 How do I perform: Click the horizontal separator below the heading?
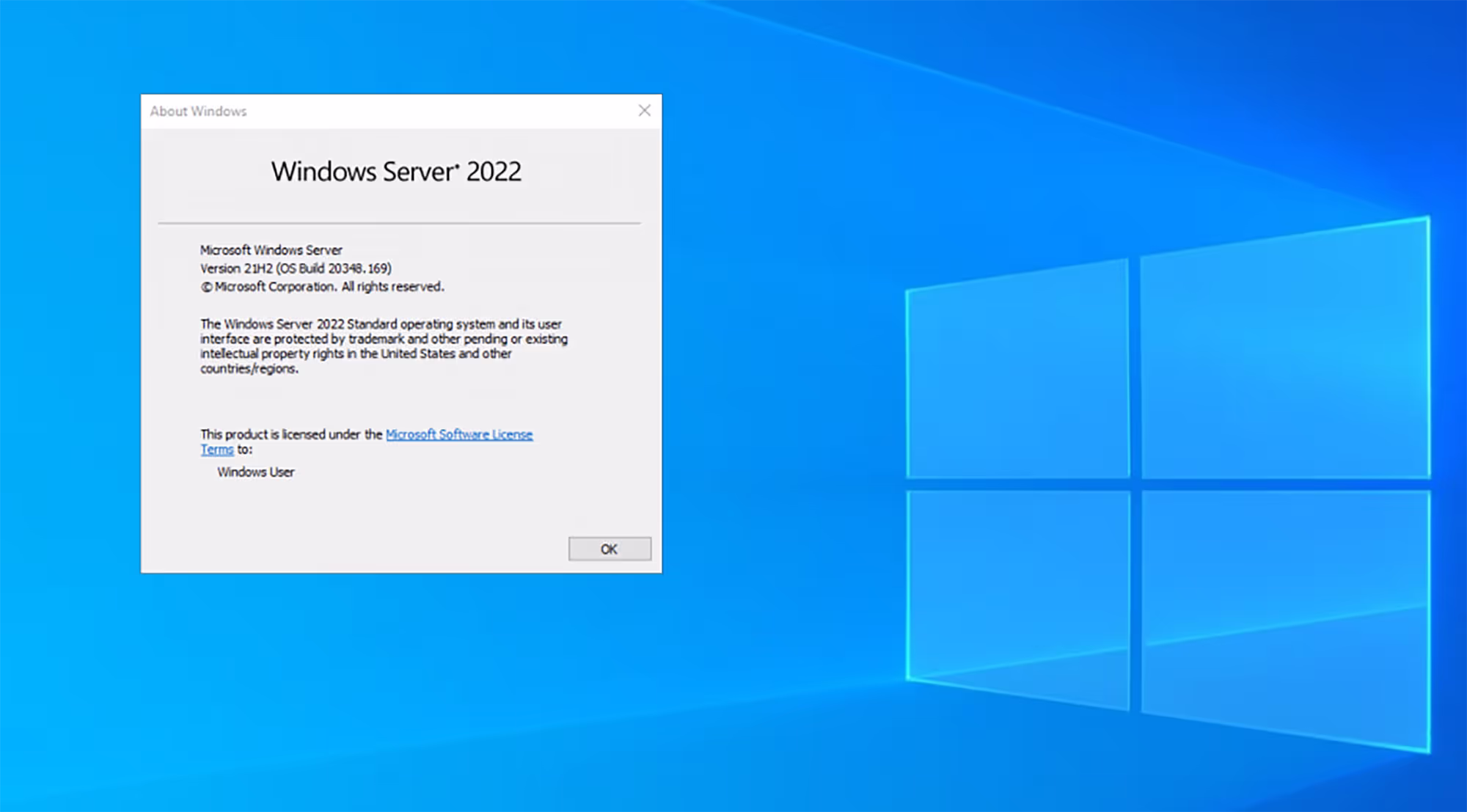click(x=400, y=222)
